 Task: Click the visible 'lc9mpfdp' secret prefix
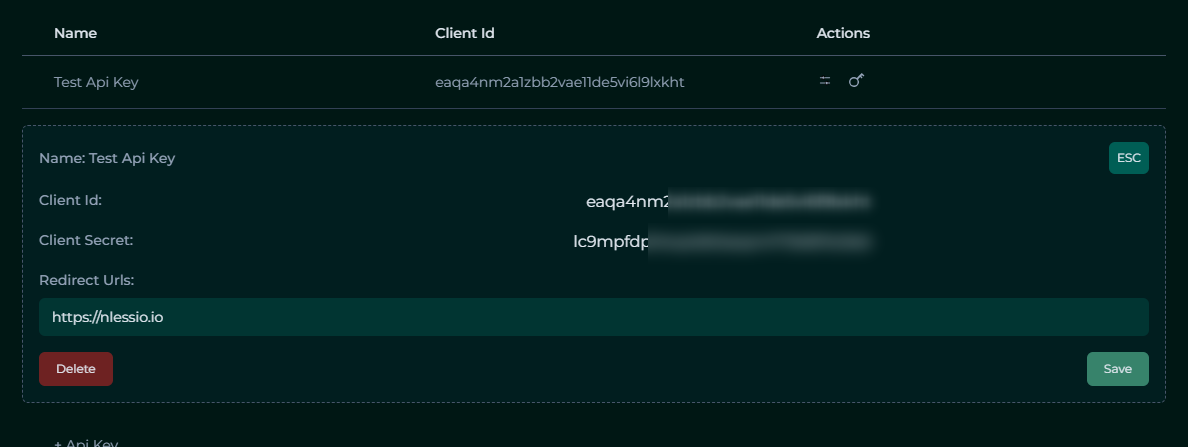click(611, 242)
